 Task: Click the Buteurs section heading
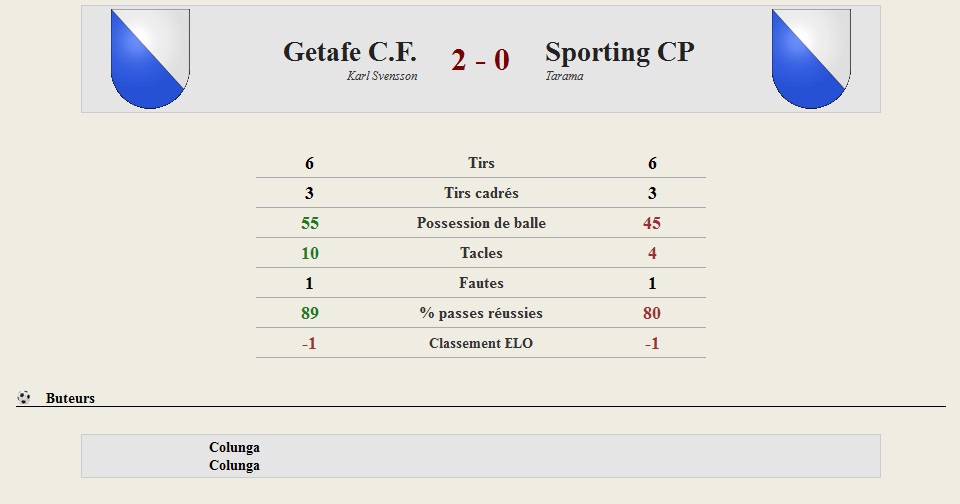(x=70, y=398)
